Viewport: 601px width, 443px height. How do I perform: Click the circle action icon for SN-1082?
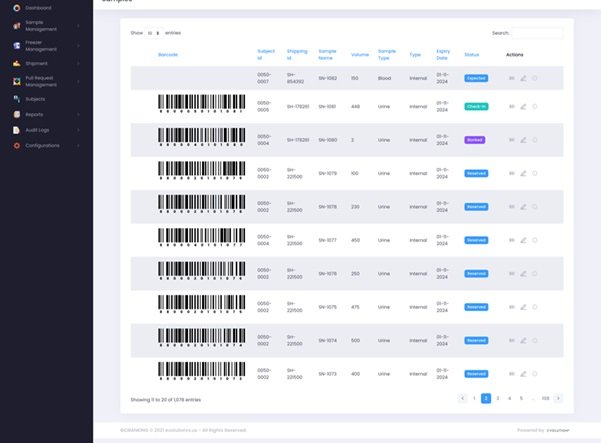pyautogui.click(x=535, y=78)
